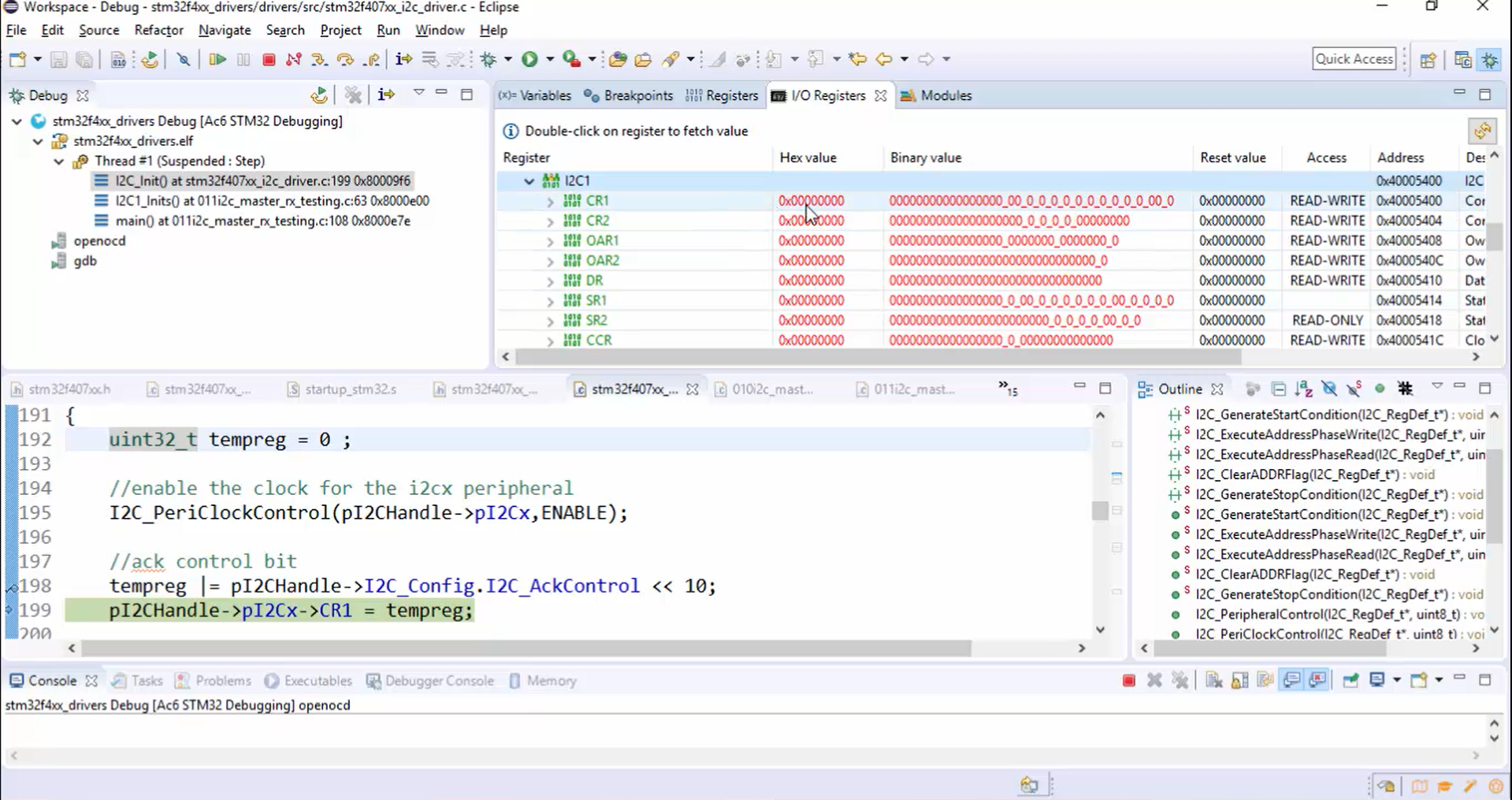Open the Navigate menu

(225, 30)
